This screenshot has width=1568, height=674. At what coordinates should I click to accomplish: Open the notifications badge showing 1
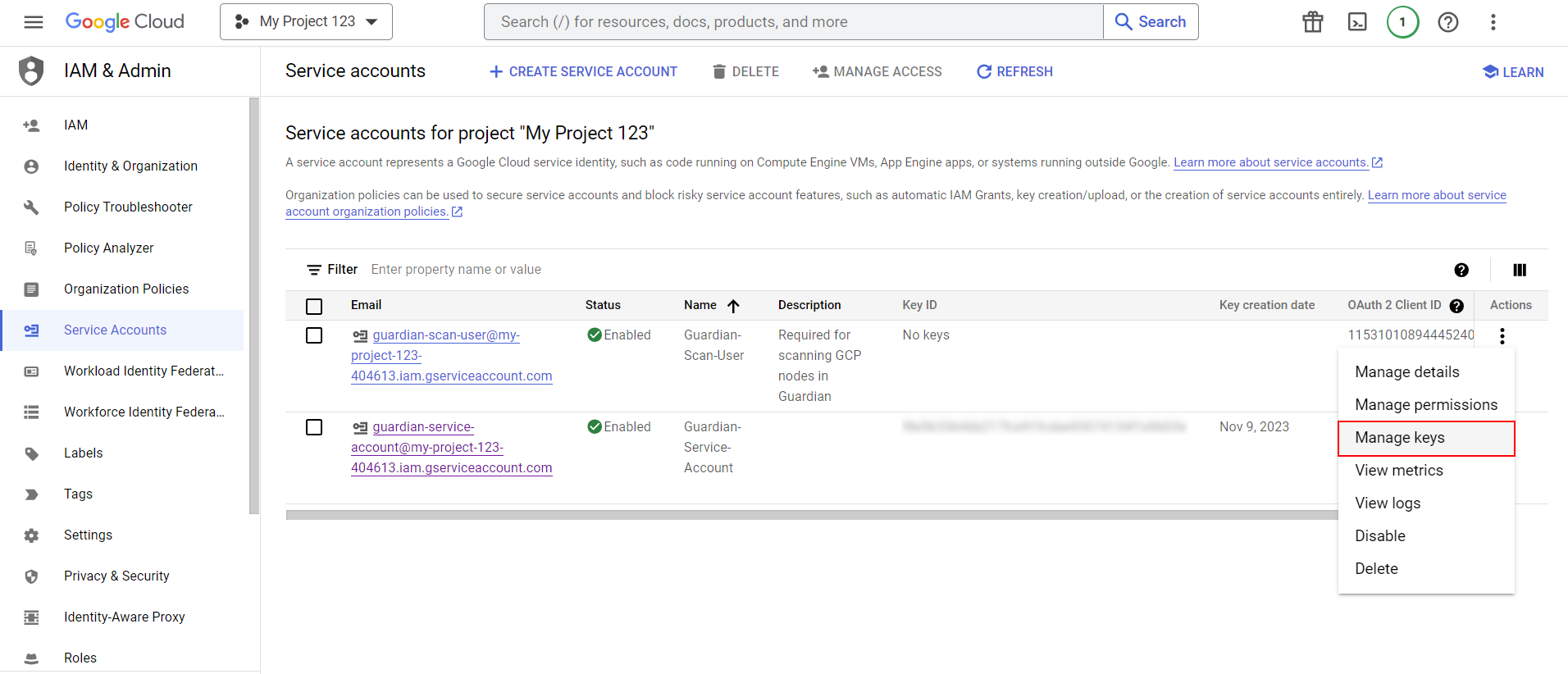pos(1402,22)
